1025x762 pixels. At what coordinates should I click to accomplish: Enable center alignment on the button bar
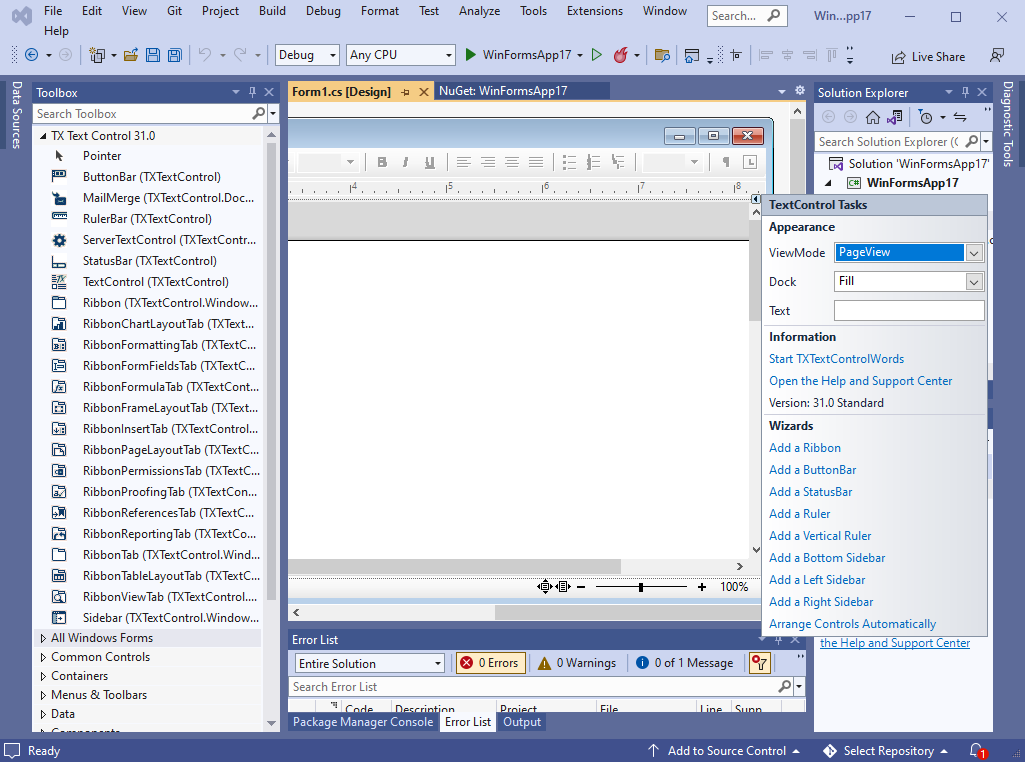pyautogui.click(x=487, y=161)
